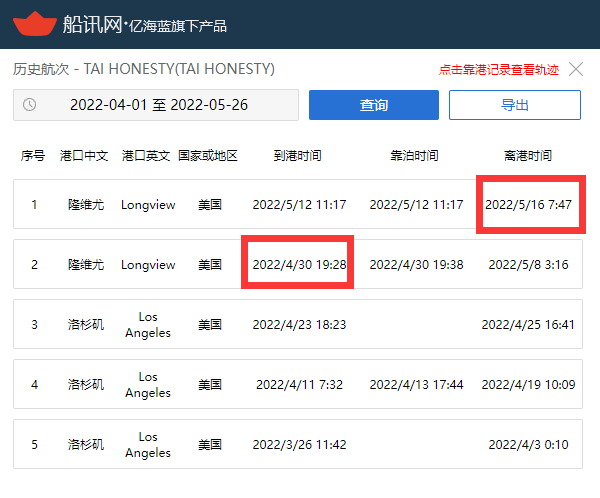Select Longview port name in row 2
The height and width of the screenshot is (498, 600).
click(148, 265)
